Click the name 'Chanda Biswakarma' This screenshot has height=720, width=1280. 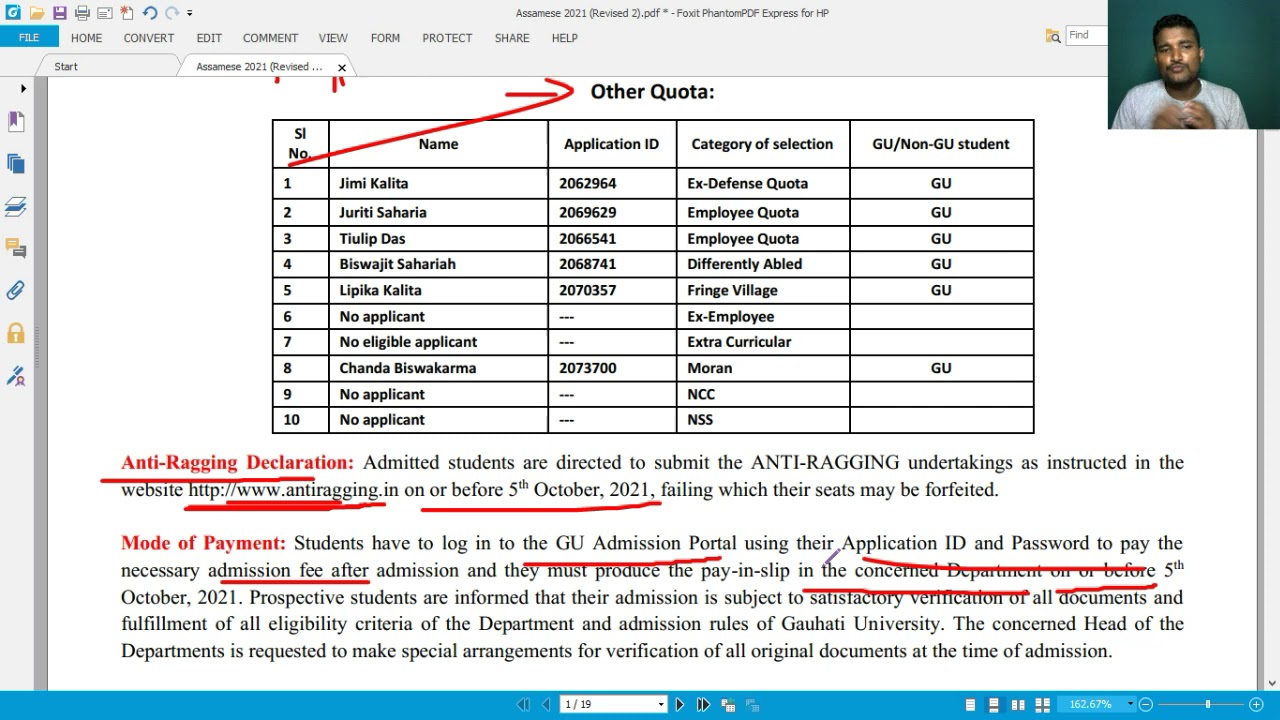(407, 368)
